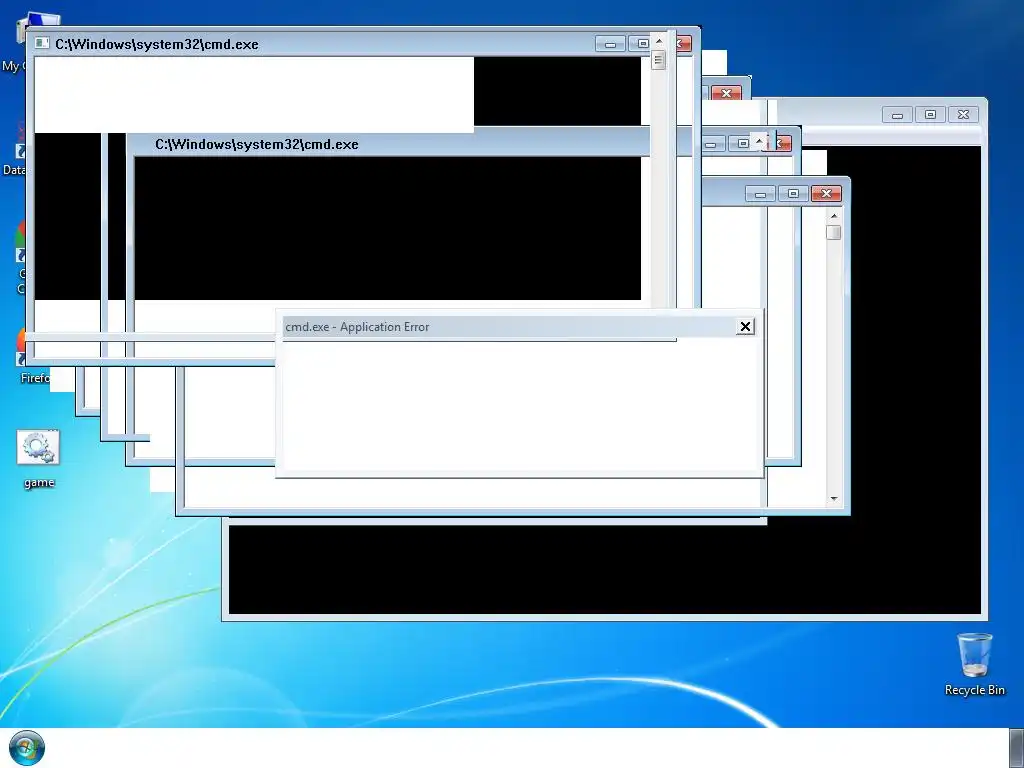
Task: Click down arrow of the tall white scrollbar
Action: [x=833, y=499]
